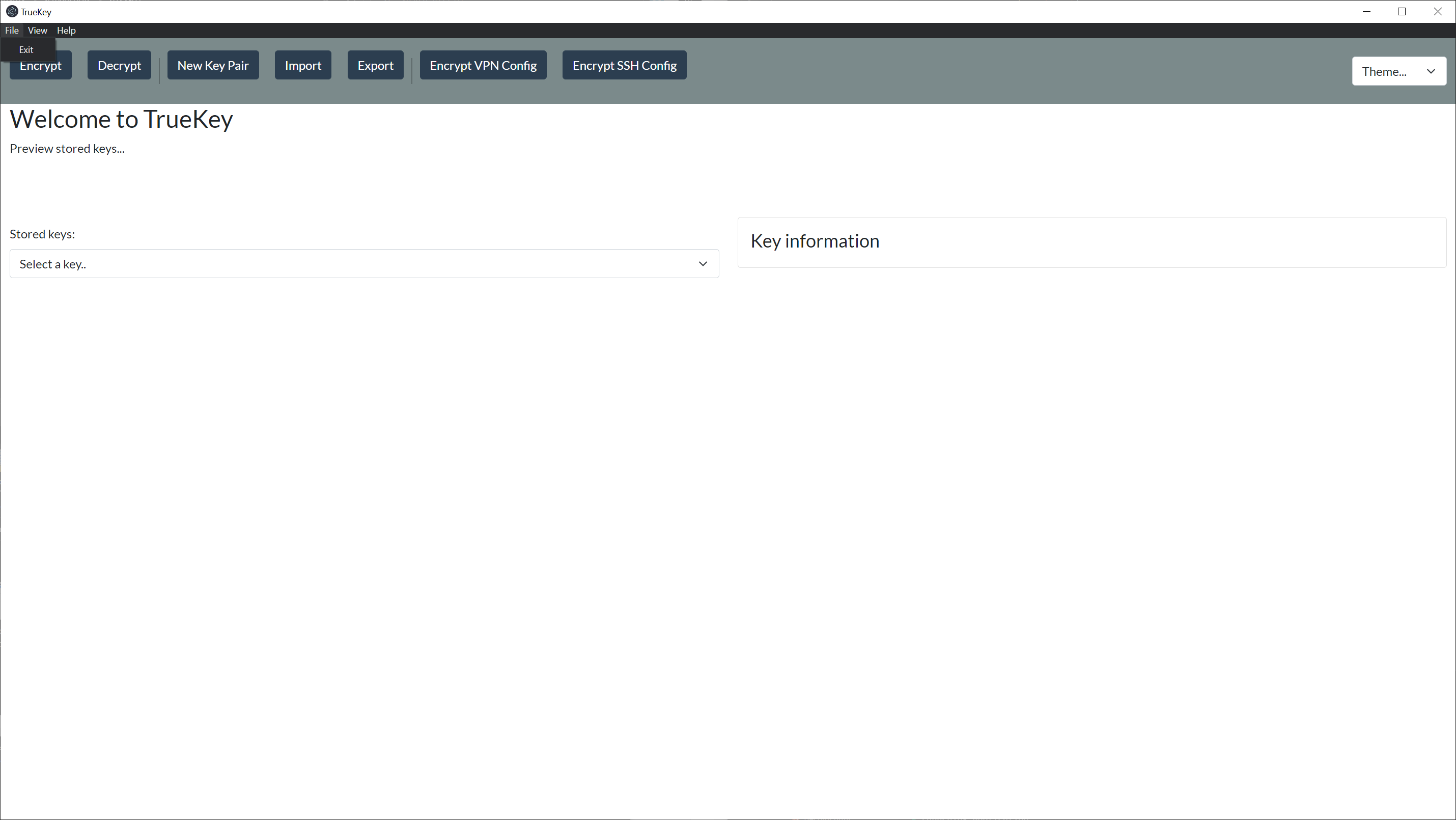Encrypt an SSH Config
This screenshot has height=820, width=1456.
624,65
